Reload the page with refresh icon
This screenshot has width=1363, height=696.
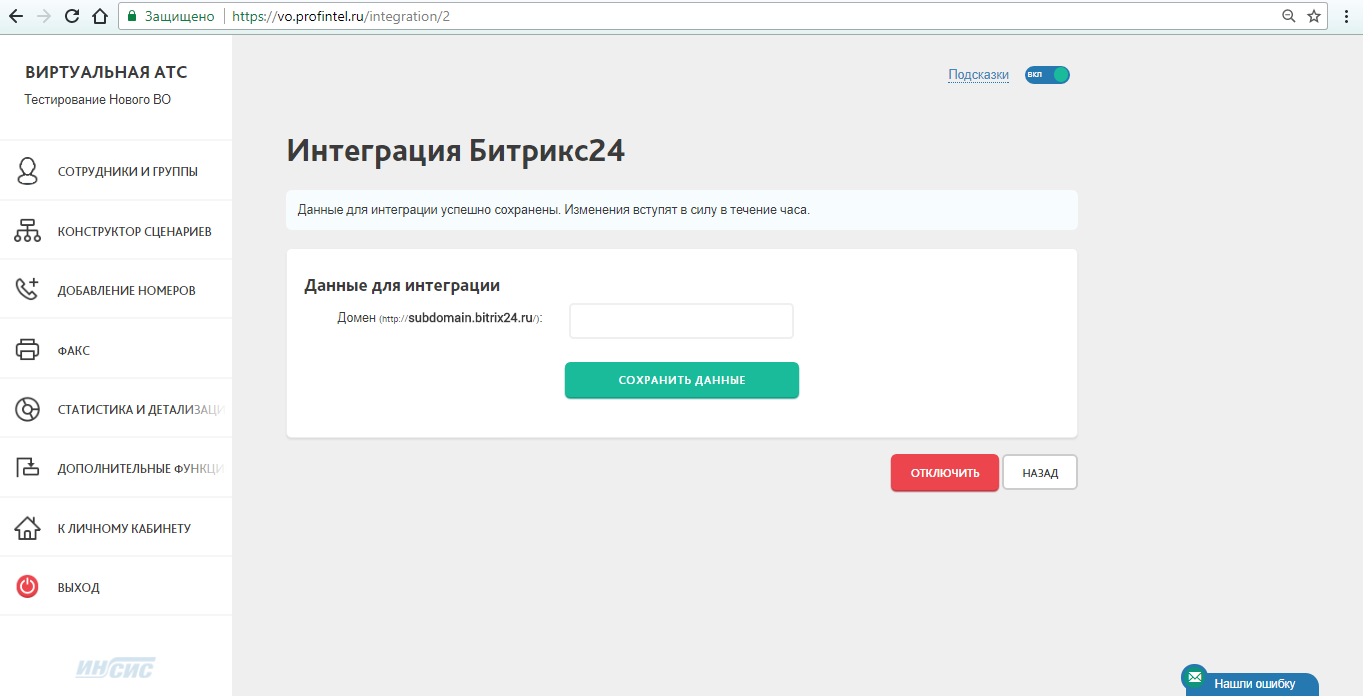pyautogui.click(x=72, y=16)
